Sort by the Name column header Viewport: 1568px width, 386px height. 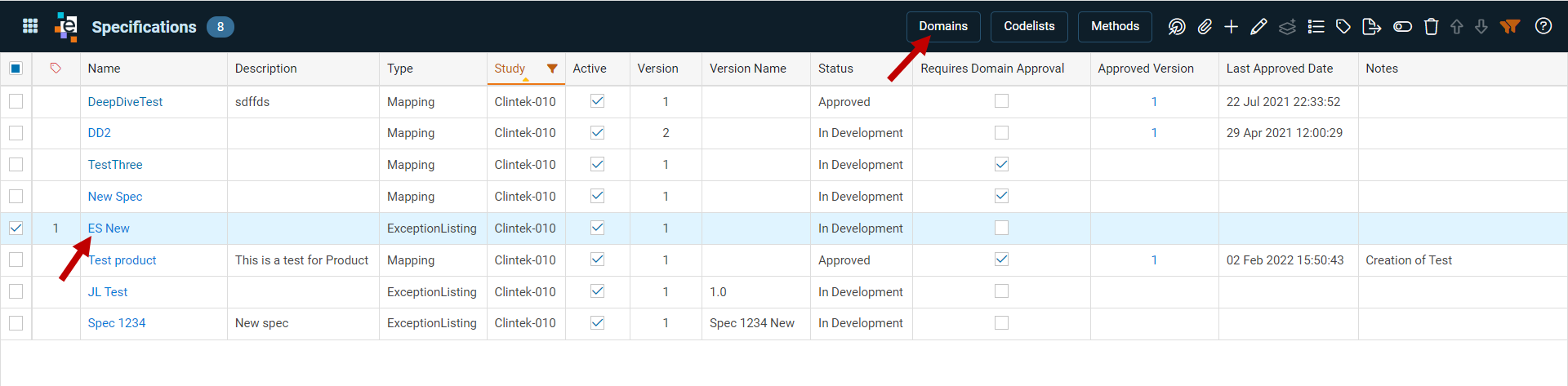pos(104,69)
